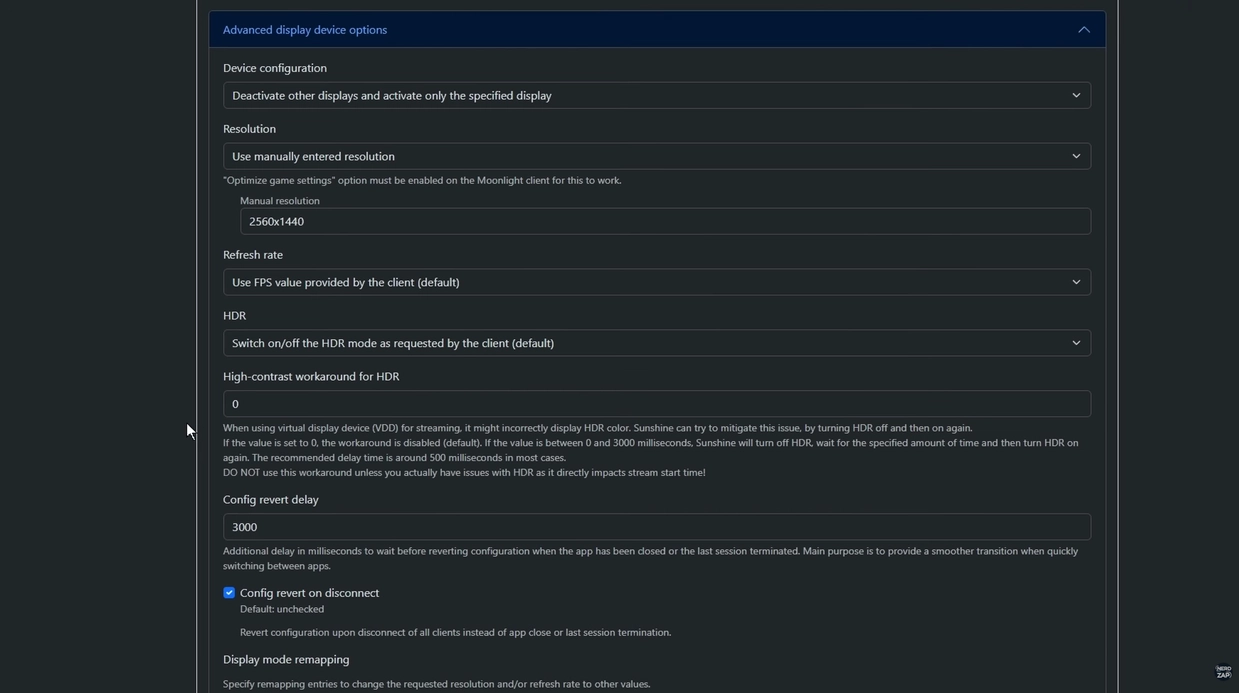The width and height of the screenshot is (1239, 693).
Task: Open the "Switch on/off the HDR mode" dropdown
Action: 640,343
